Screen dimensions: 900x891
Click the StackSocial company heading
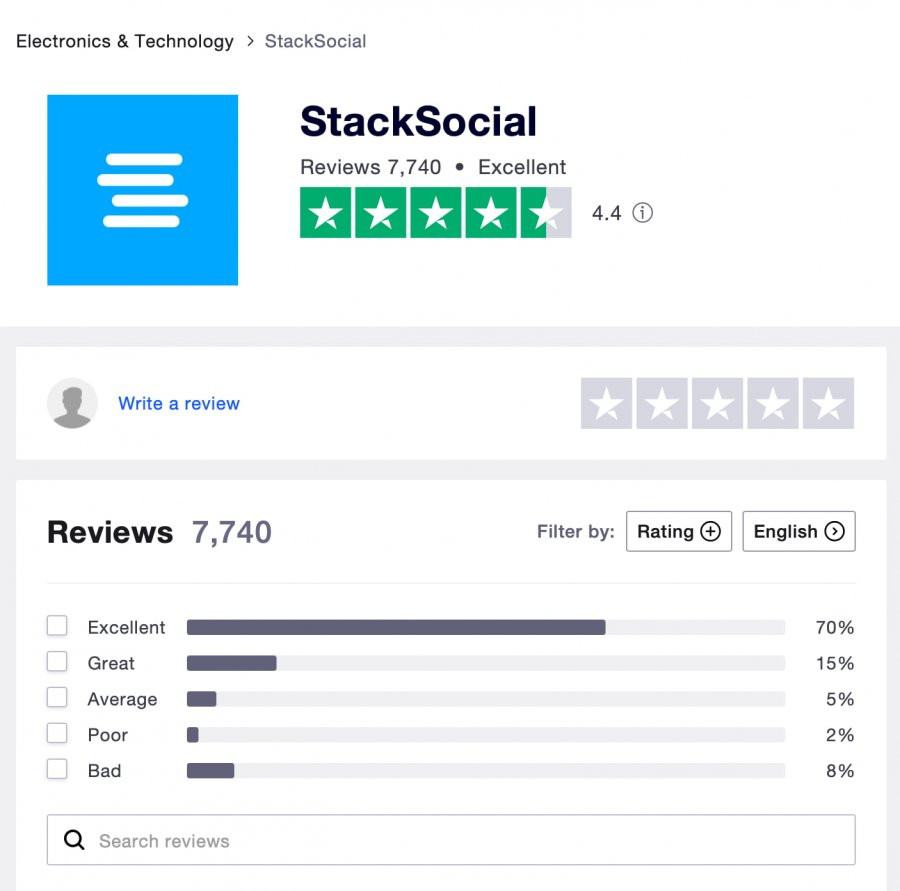(418, 121)
